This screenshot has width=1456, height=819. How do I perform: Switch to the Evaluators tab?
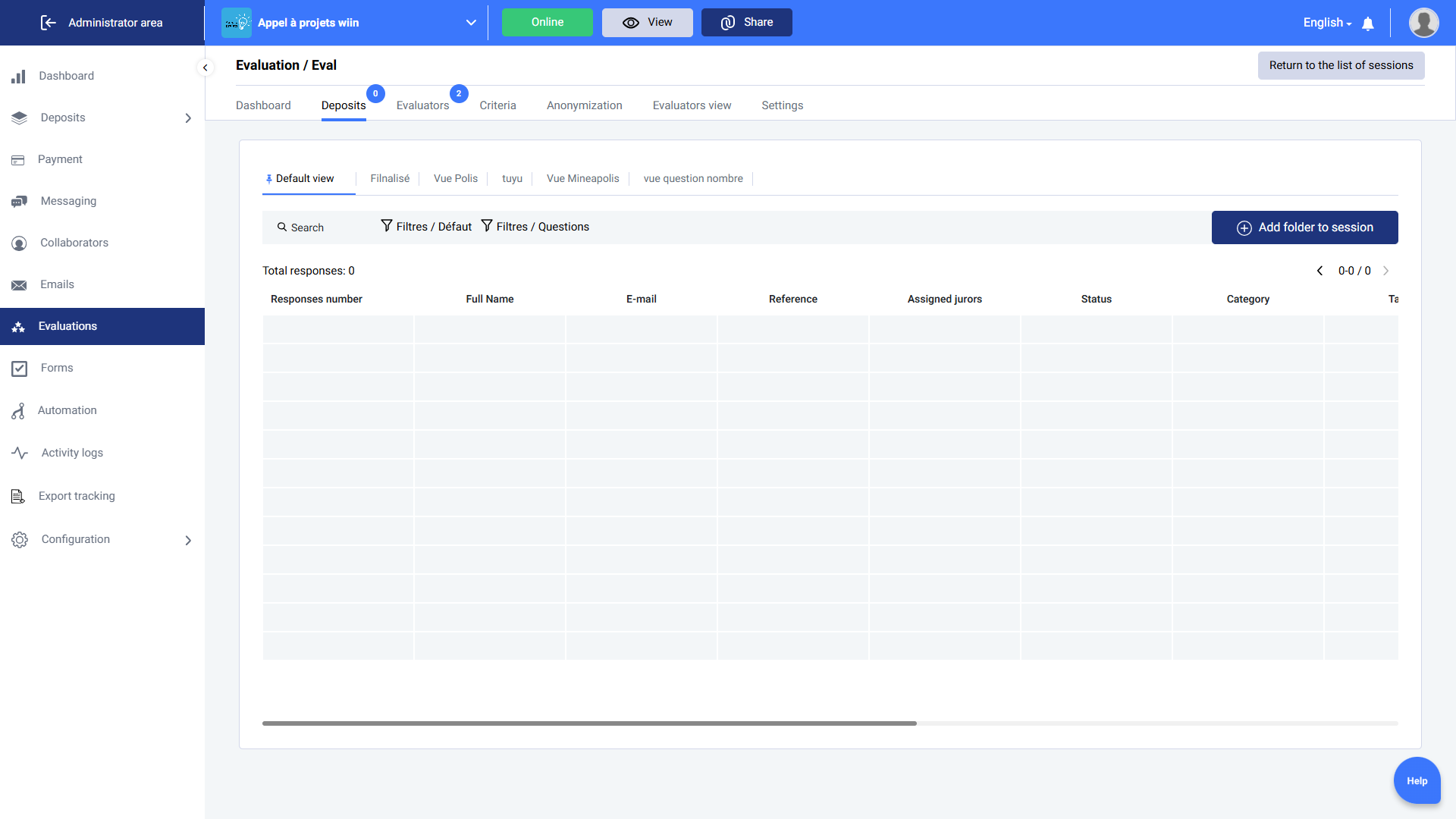(422, 105)
